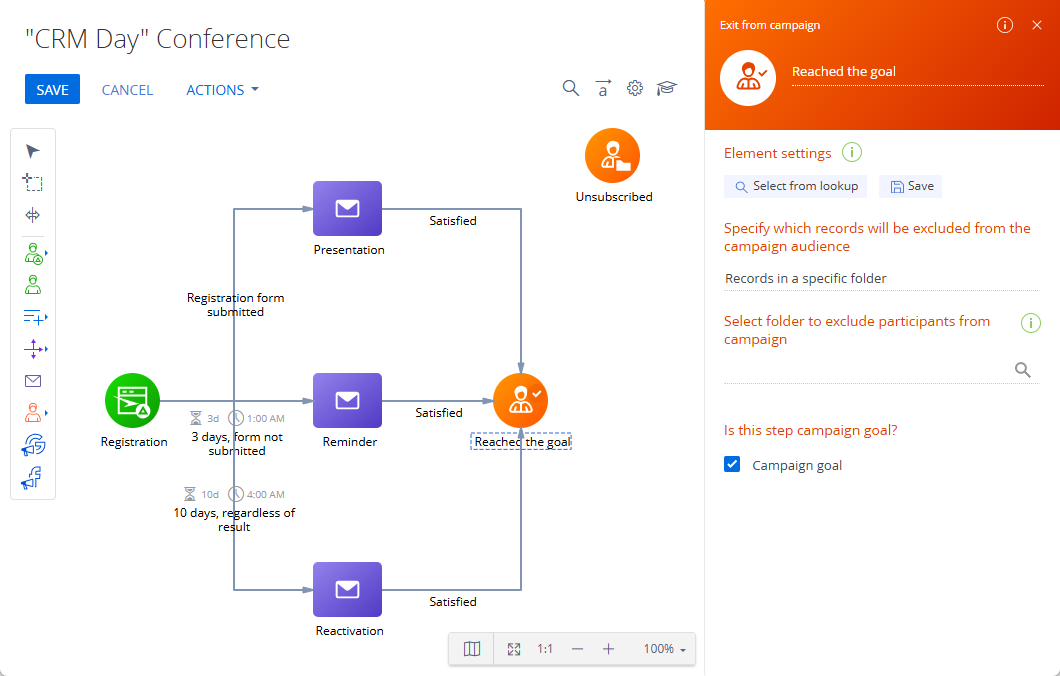Select the Presentation email node
This screenshot has height=676, width=1060.
click(347, 208)
